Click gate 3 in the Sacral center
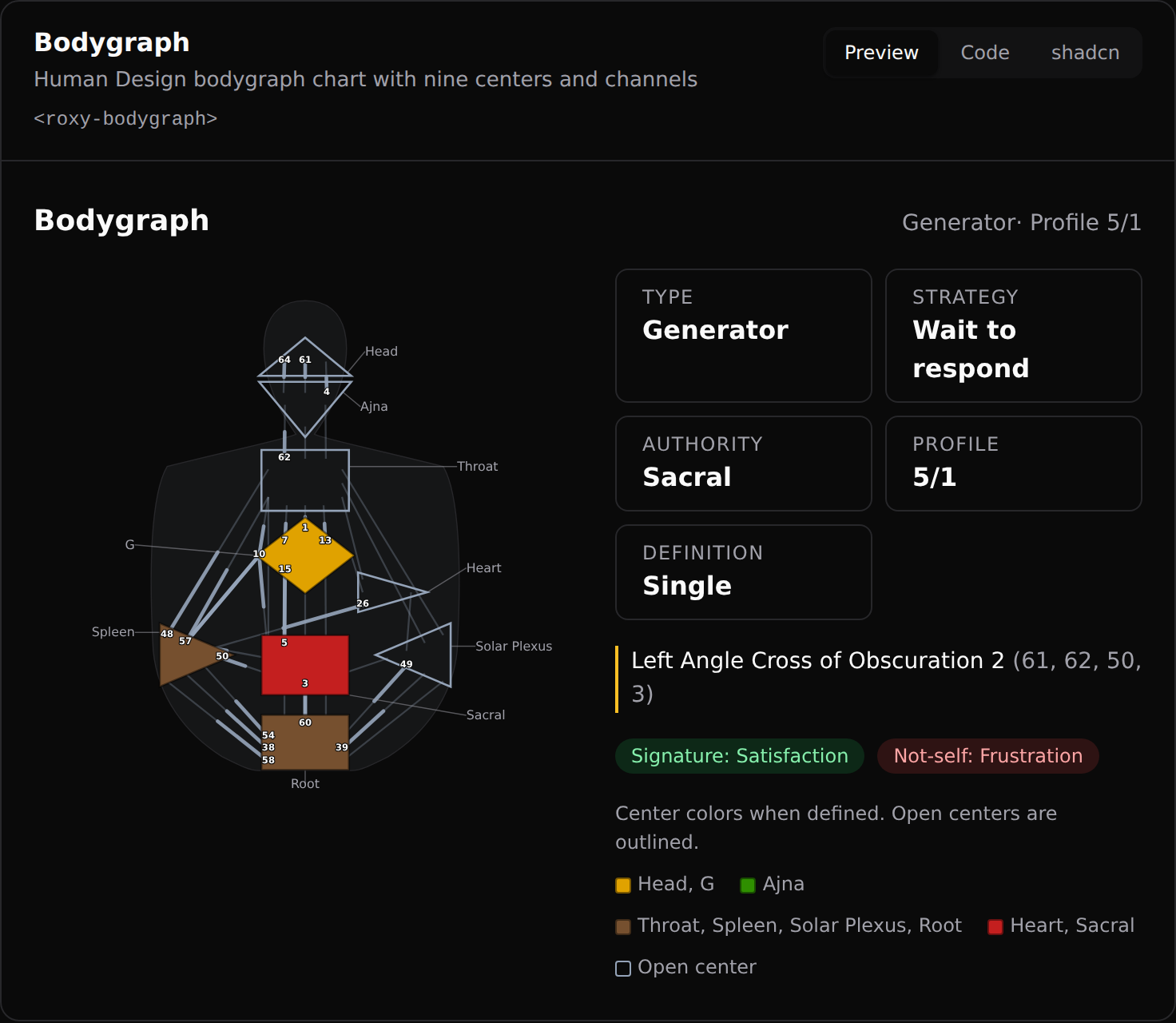Image resolution: width=1176 pixels, height=1023 pixels. pyautogui.click(x=305, y=683)
